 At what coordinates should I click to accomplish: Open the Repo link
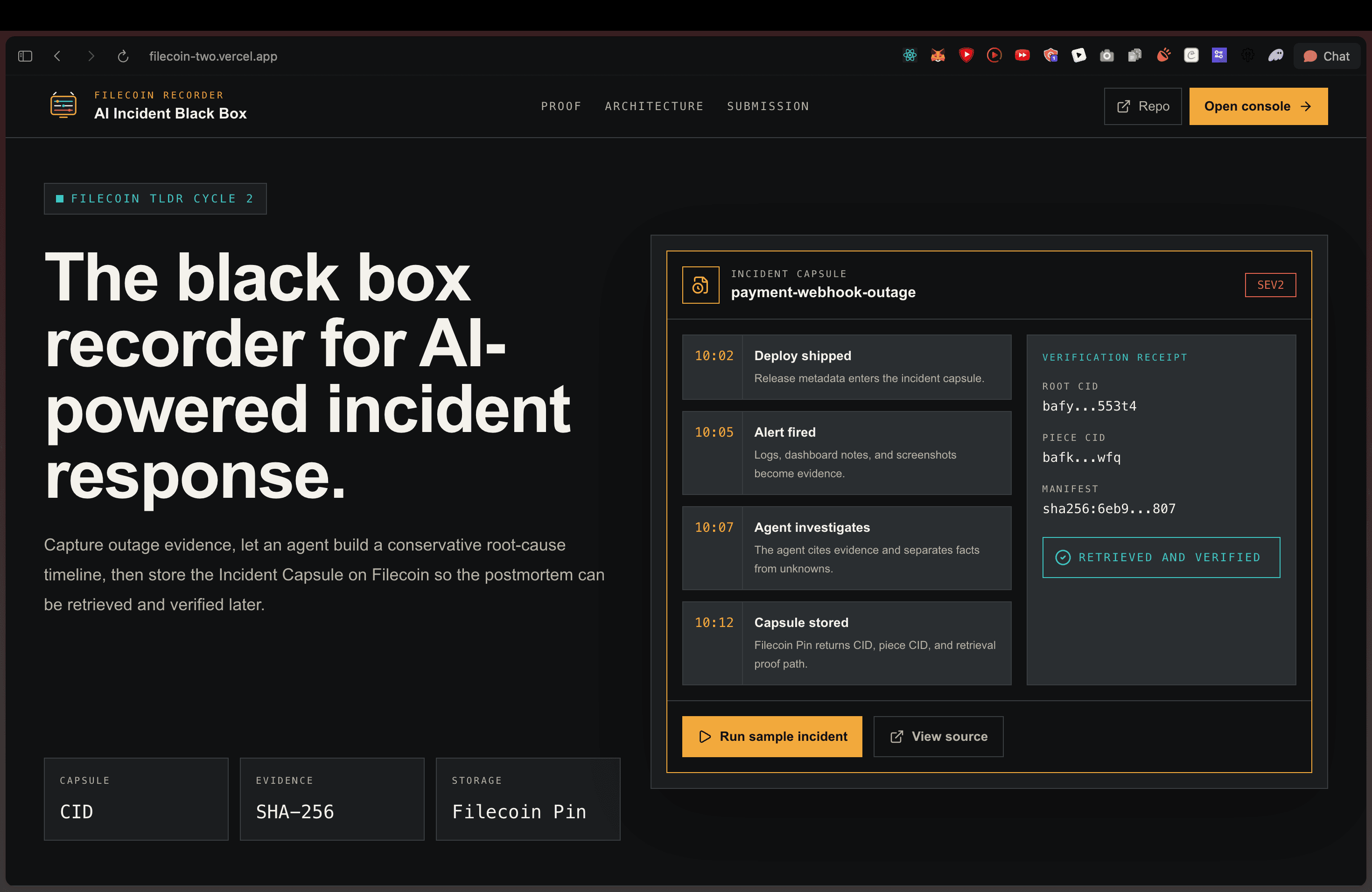(1142, 106)
